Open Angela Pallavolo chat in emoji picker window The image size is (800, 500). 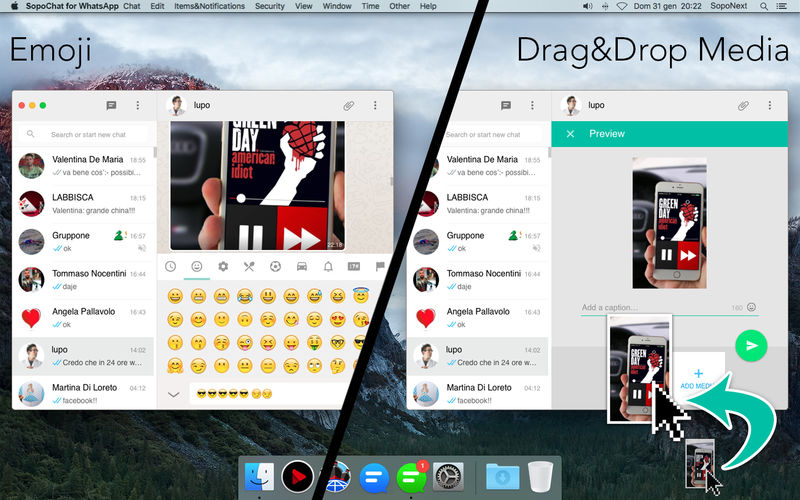pos(83,318)
